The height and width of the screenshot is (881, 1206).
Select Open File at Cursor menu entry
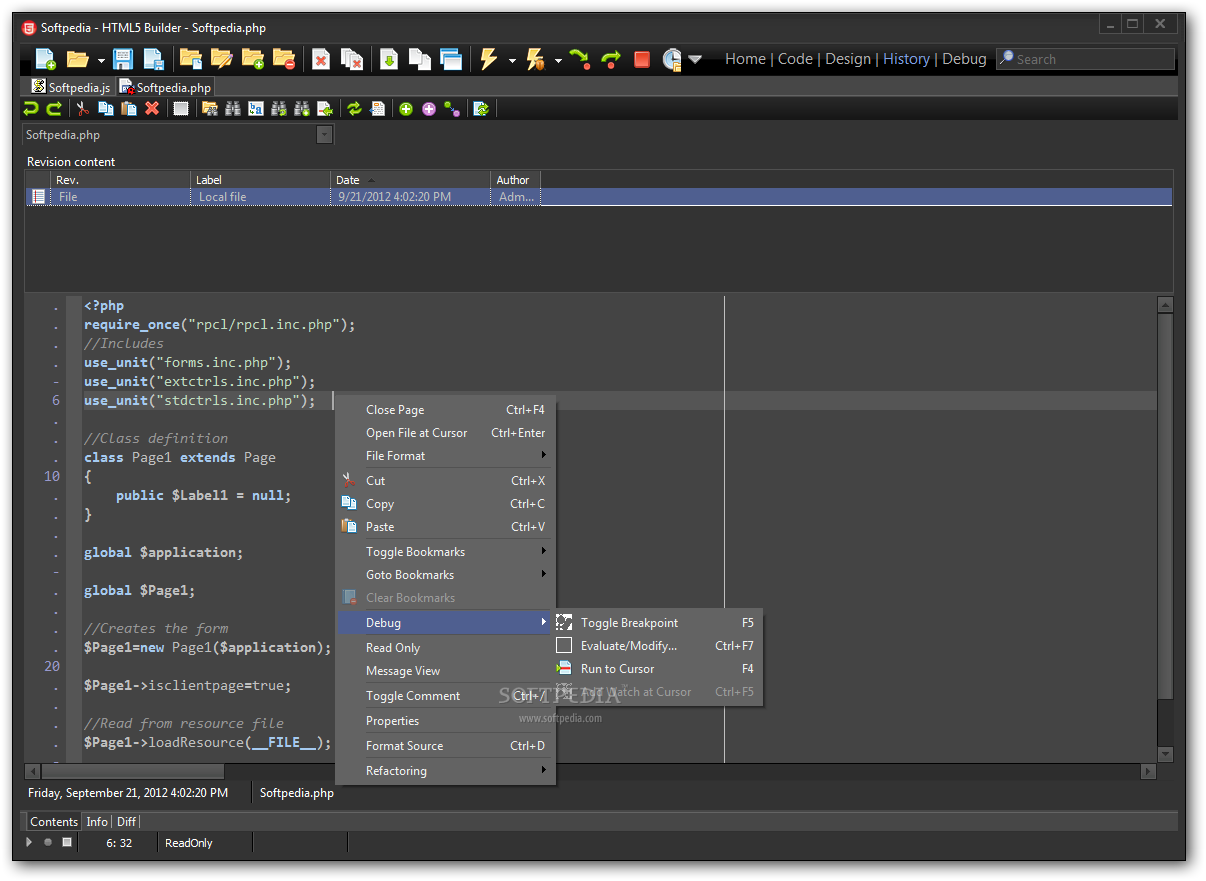coord(445,433)
